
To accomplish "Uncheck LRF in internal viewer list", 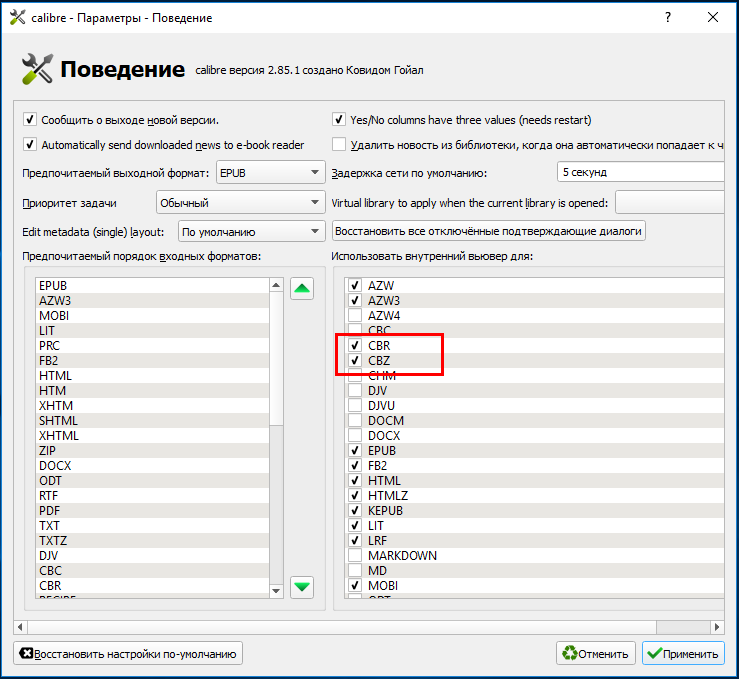I will click(x=355, y=541).
